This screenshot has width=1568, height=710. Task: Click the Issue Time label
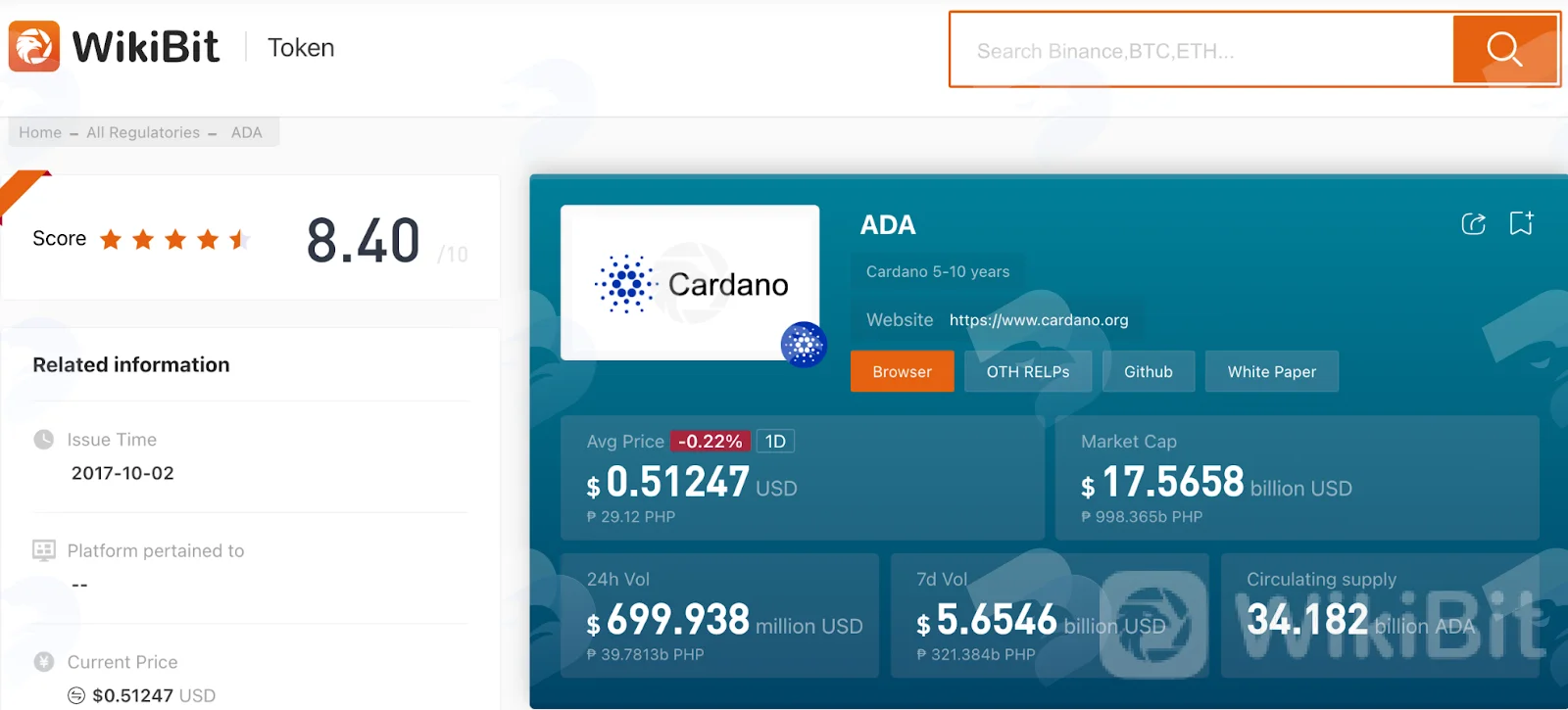point(112,440)
